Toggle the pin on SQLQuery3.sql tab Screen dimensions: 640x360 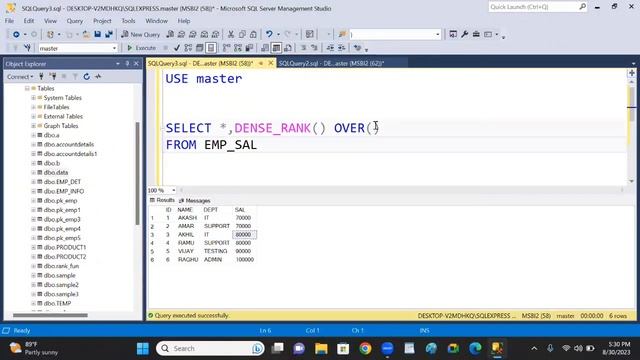point(261,63)
